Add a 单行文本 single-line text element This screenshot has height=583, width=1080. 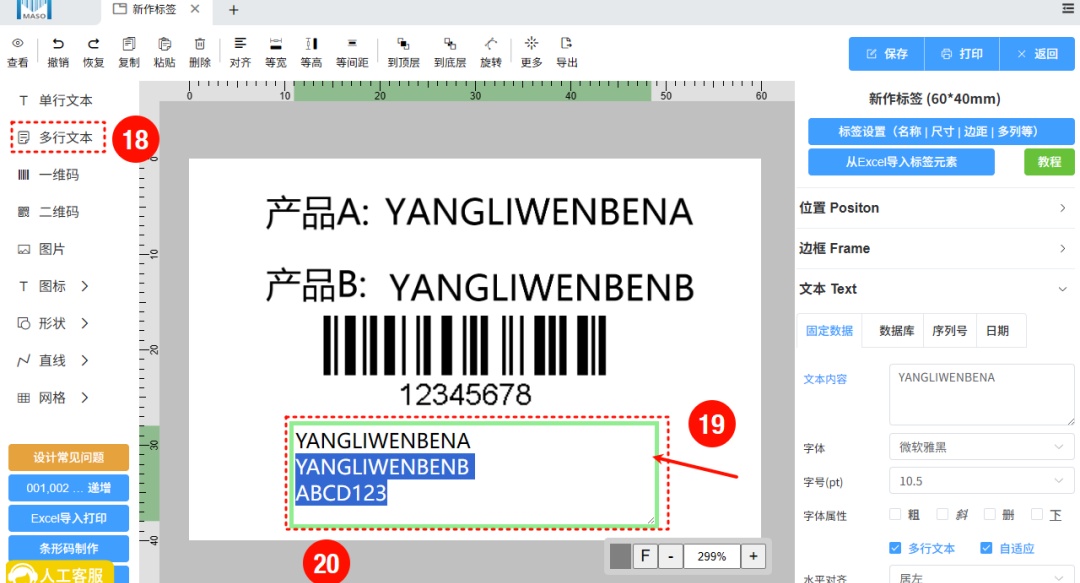pos(56,101)
